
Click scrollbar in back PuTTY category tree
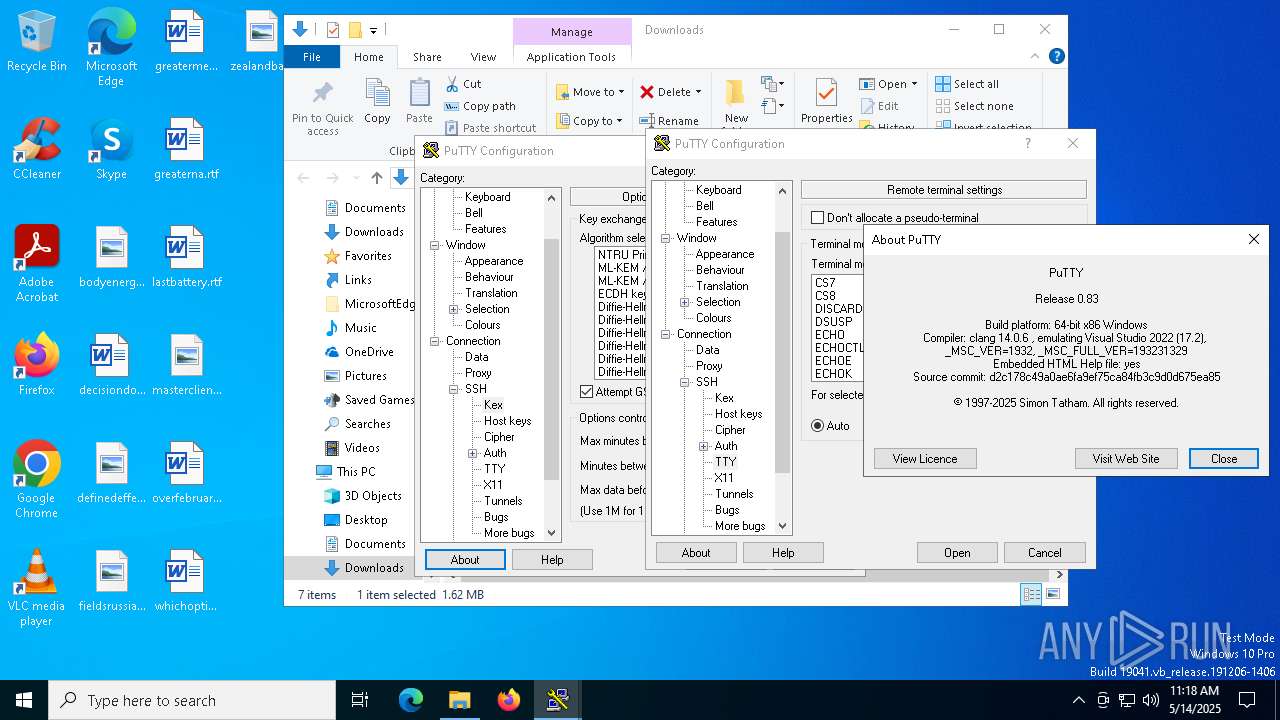[551, 360]
